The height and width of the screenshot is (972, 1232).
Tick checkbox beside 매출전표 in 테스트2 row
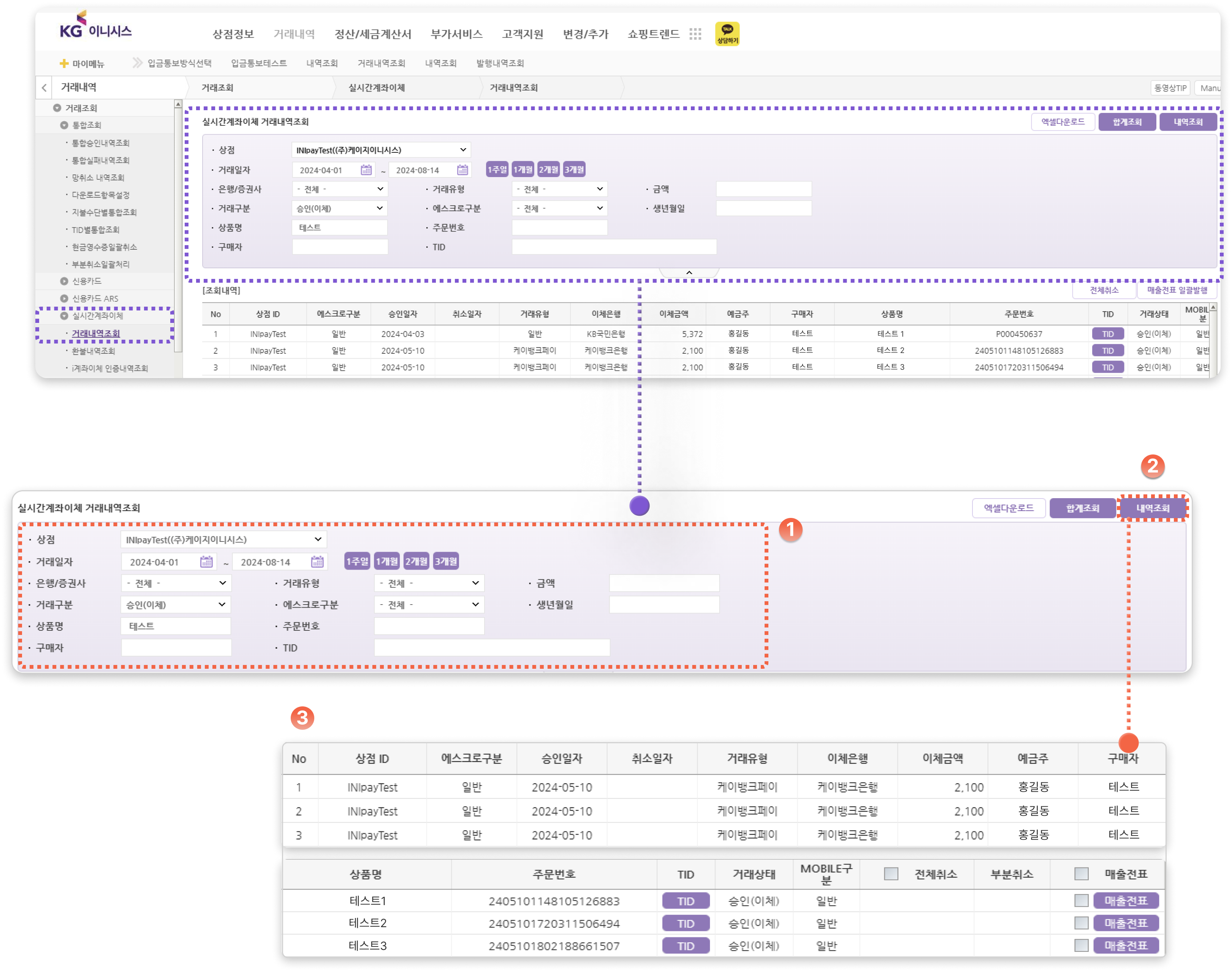tap(1081, 923)
